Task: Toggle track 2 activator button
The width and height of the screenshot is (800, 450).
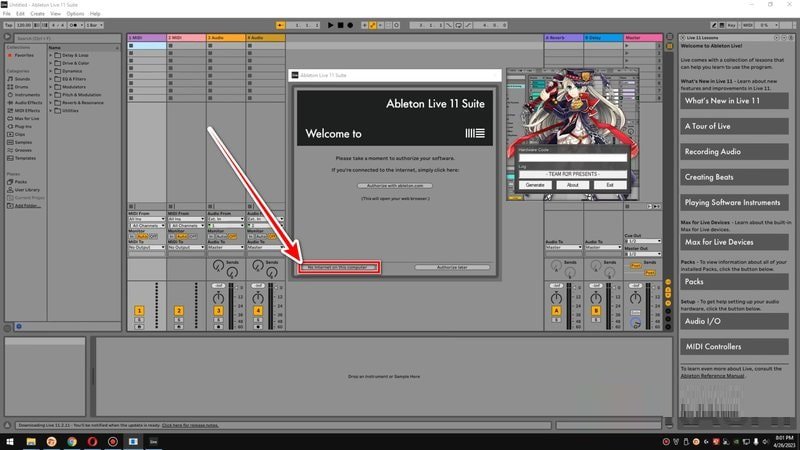Action: [179, 310]
